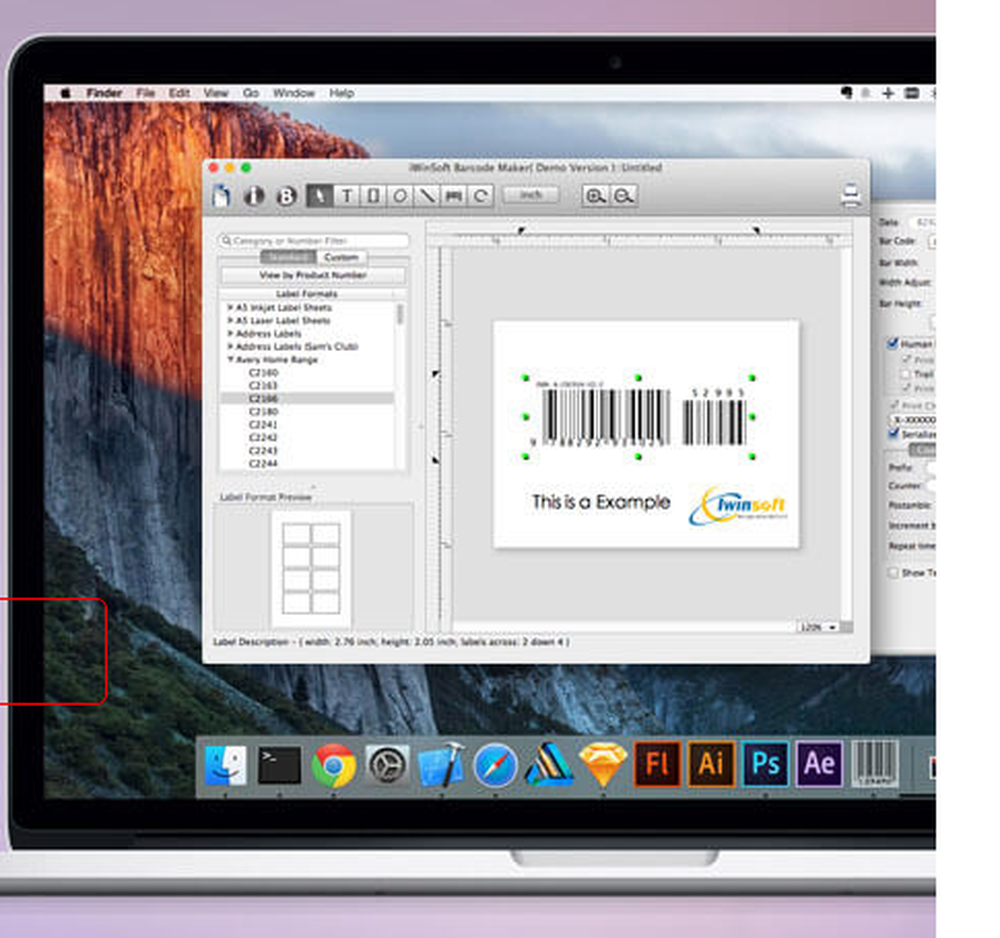Open the zoom percentage dropdown below the canvas
The height and width of the screenshot is (938, 1000).
(x=818, y=627)
